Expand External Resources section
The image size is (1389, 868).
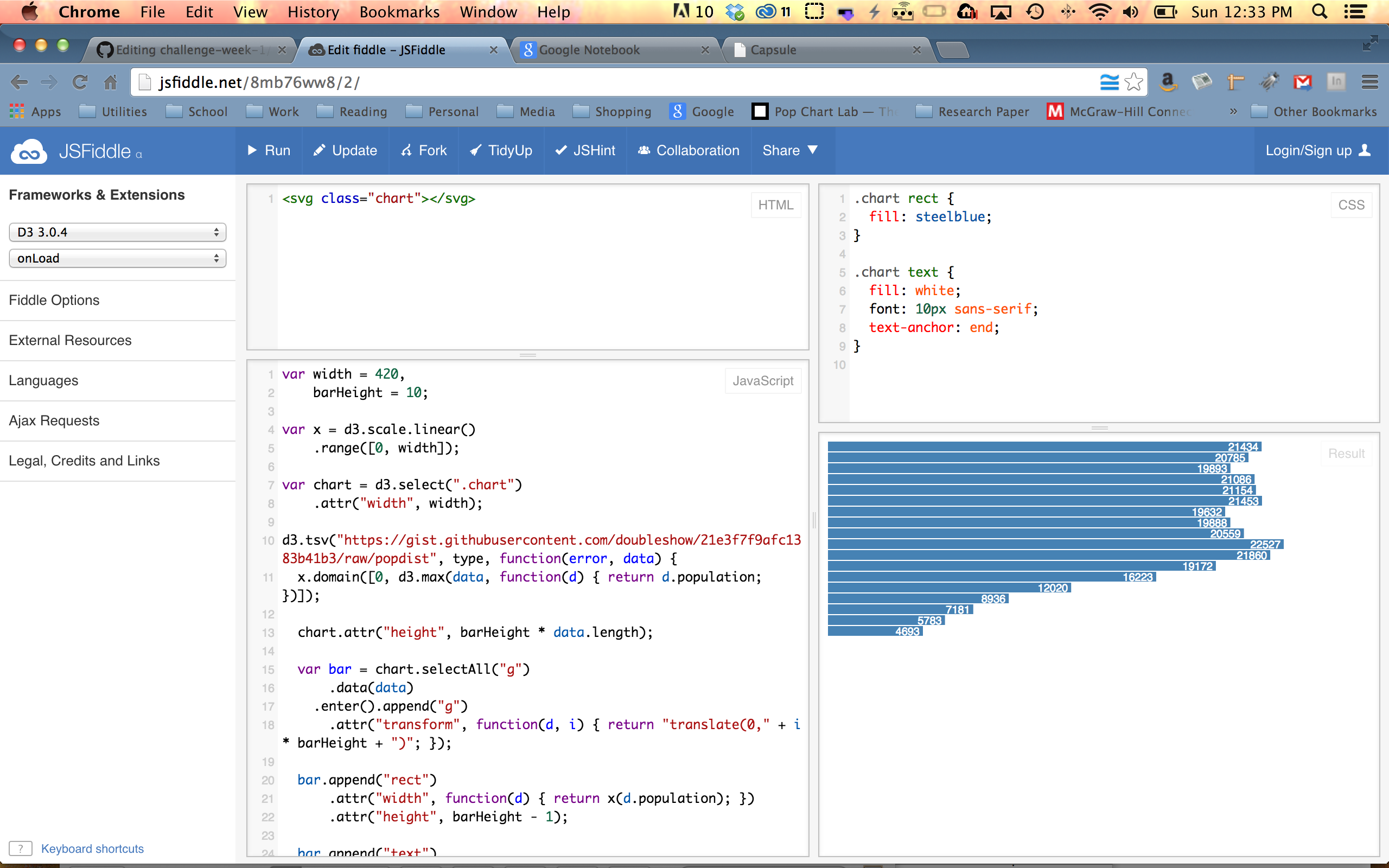pos(118,341)
